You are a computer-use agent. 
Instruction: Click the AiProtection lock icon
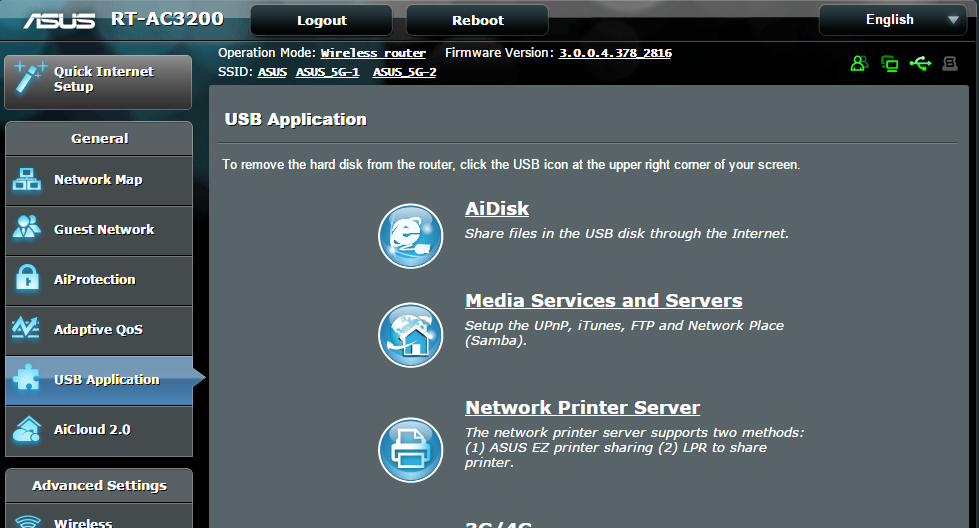tap(27, 278)
